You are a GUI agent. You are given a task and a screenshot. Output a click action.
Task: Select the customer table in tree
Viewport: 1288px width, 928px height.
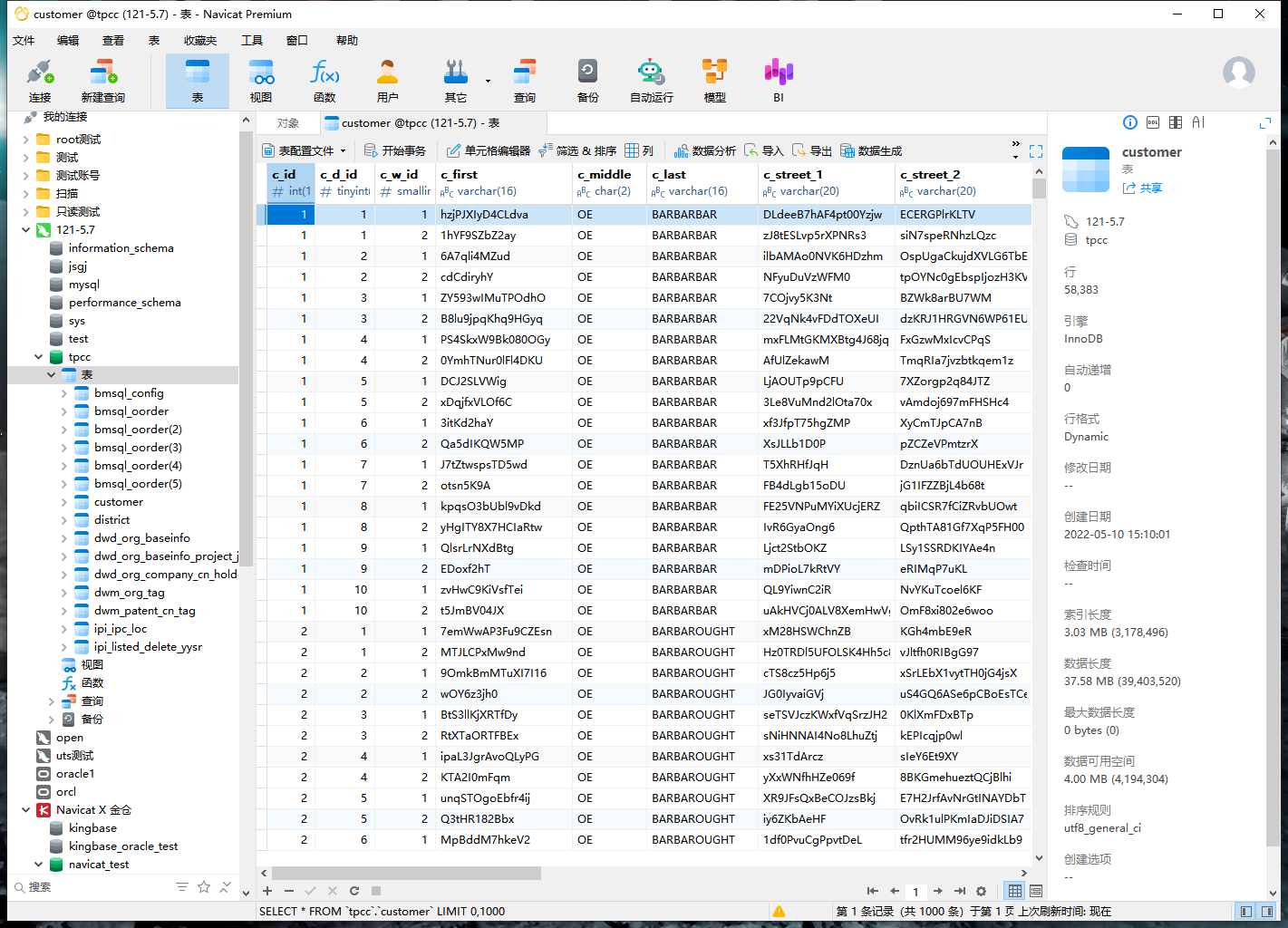[119, 502]
